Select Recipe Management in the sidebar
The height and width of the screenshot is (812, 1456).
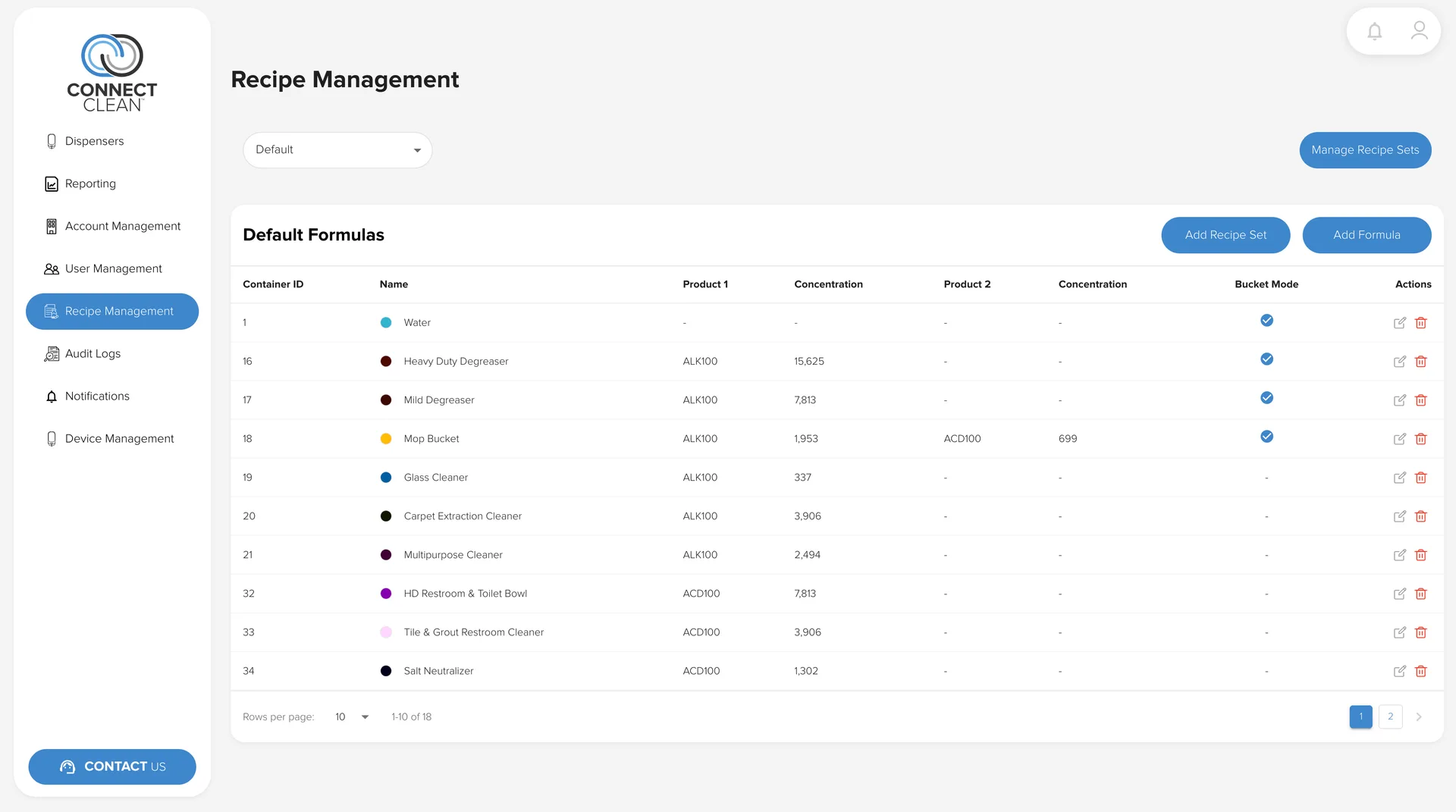112,311
